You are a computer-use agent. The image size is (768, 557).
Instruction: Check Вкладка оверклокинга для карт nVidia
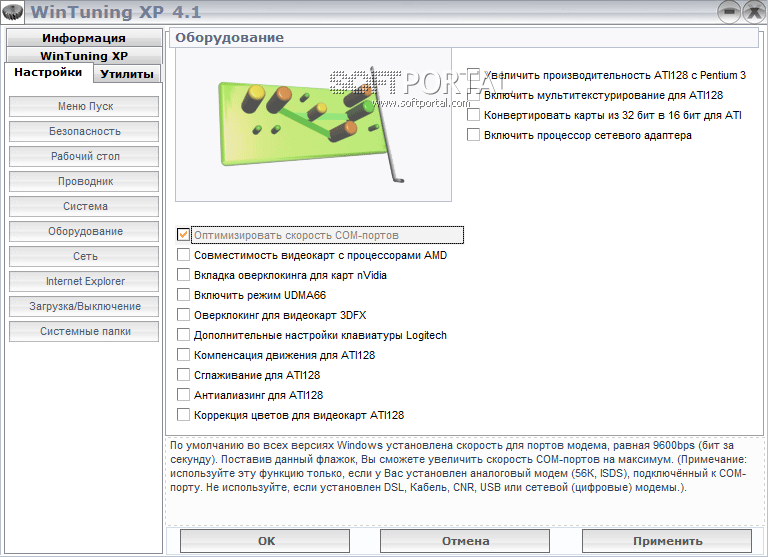183,275
